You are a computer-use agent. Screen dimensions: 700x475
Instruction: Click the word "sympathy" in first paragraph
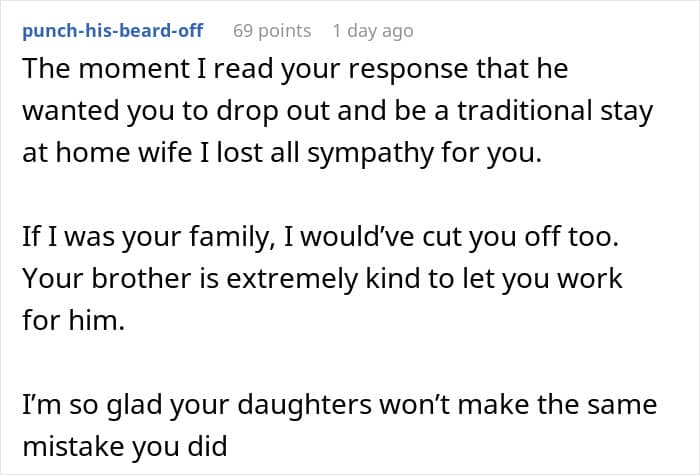[x=366, y=155]
